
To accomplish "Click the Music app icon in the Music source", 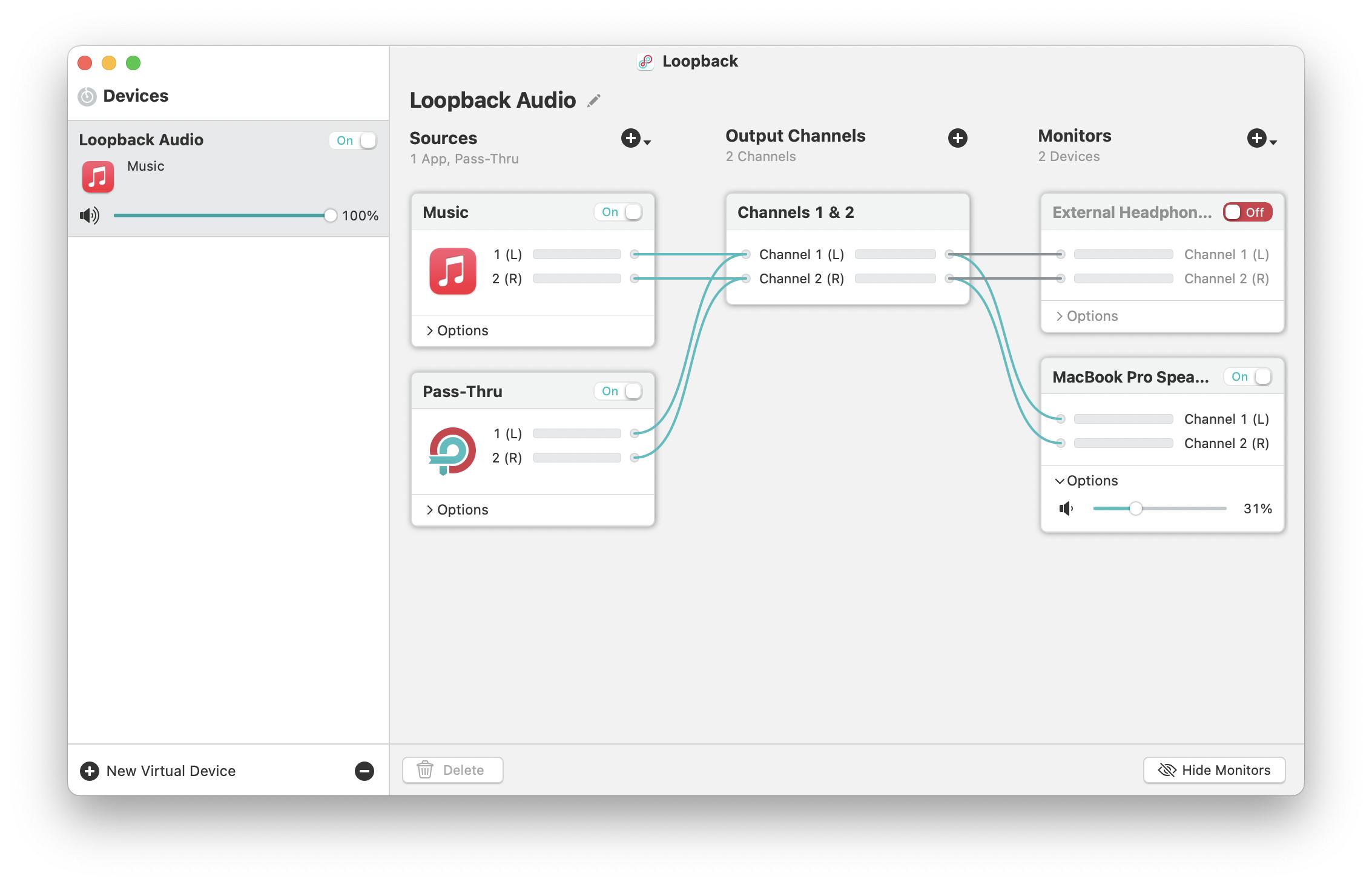I will [452, 271].
